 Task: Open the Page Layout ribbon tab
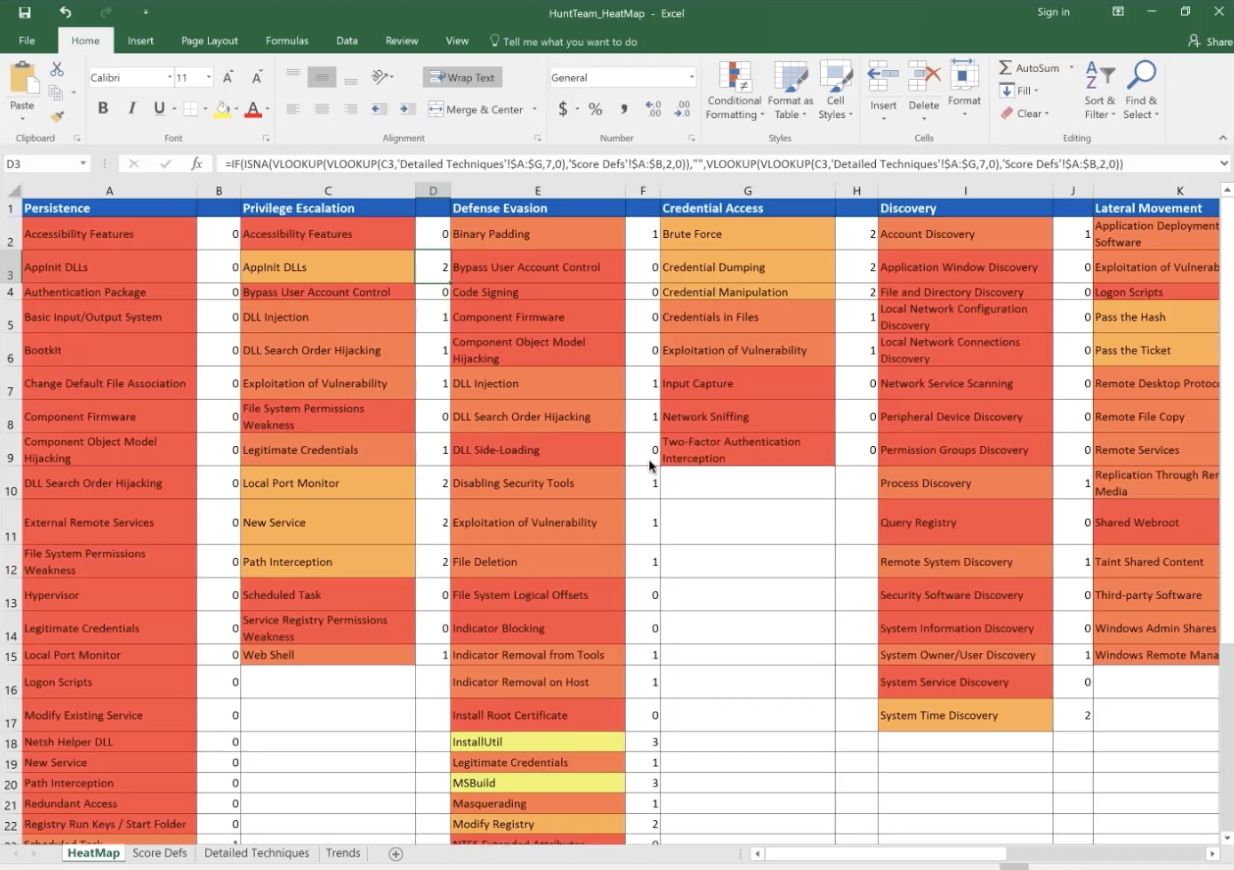point(209,41)
